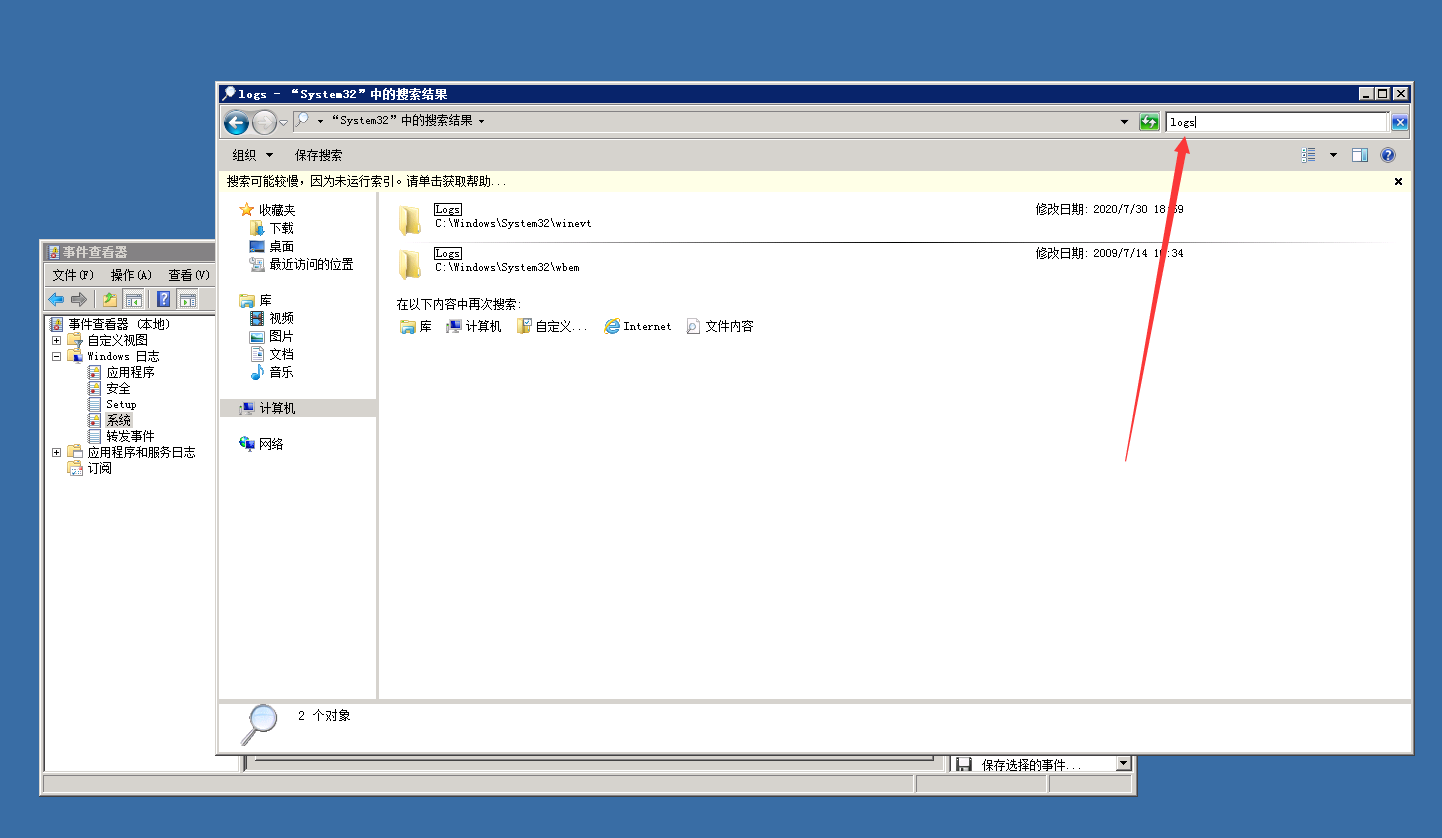Viewport: 1442px width, 838px height.
Task: Click Event Viewer help question mark icon
Action: click(163, 299)
